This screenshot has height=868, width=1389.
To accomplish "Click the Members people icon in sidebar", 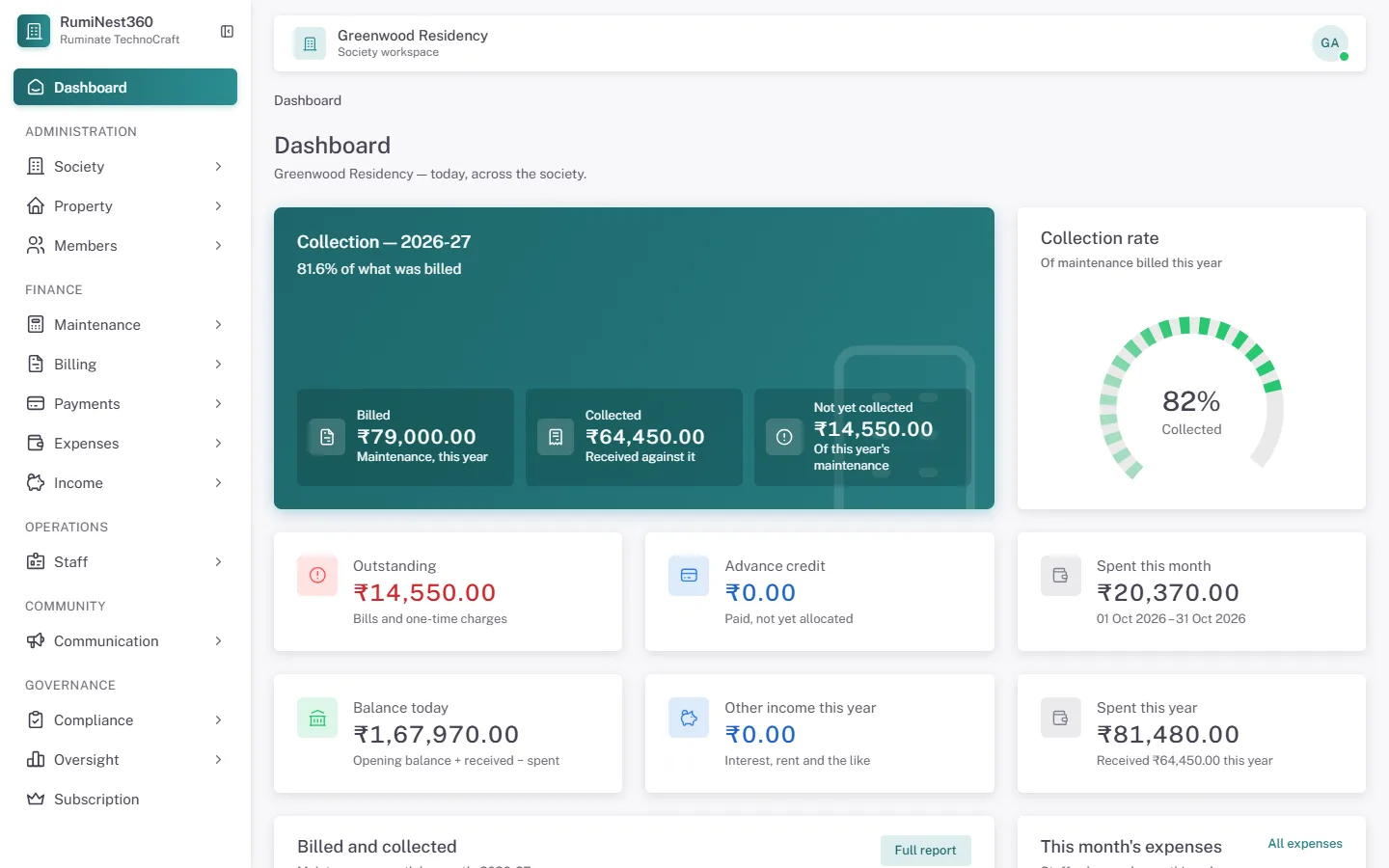I will coord(36,245).
